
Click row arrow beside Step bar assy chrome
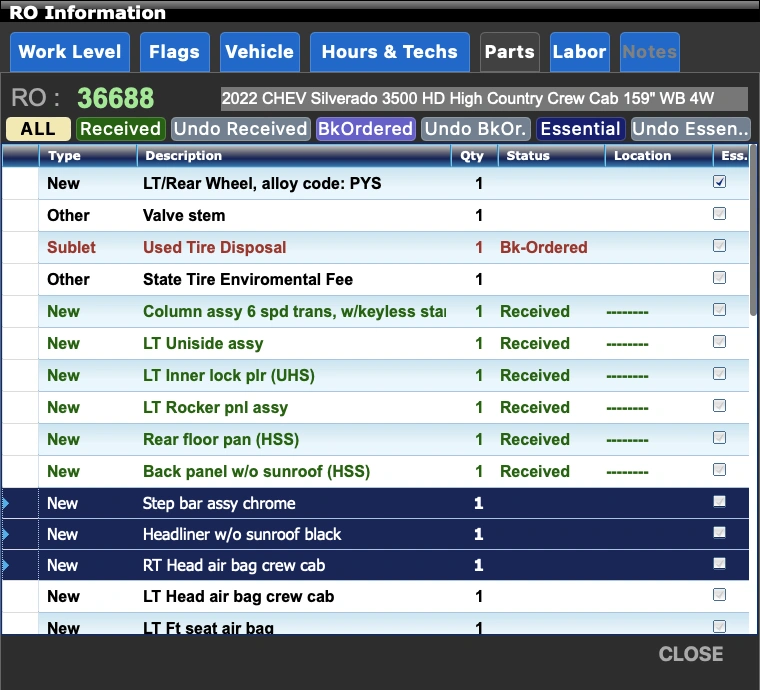(5, 503)
